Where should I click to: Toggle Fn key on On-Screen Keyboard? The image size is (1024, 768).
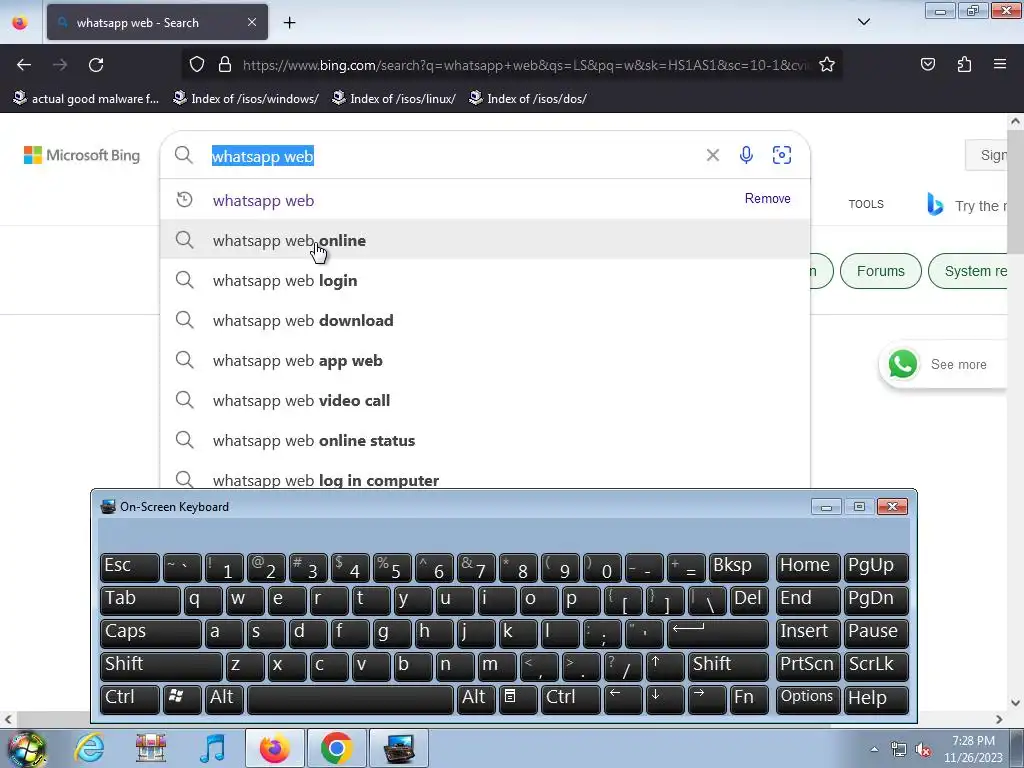point(748,698)
